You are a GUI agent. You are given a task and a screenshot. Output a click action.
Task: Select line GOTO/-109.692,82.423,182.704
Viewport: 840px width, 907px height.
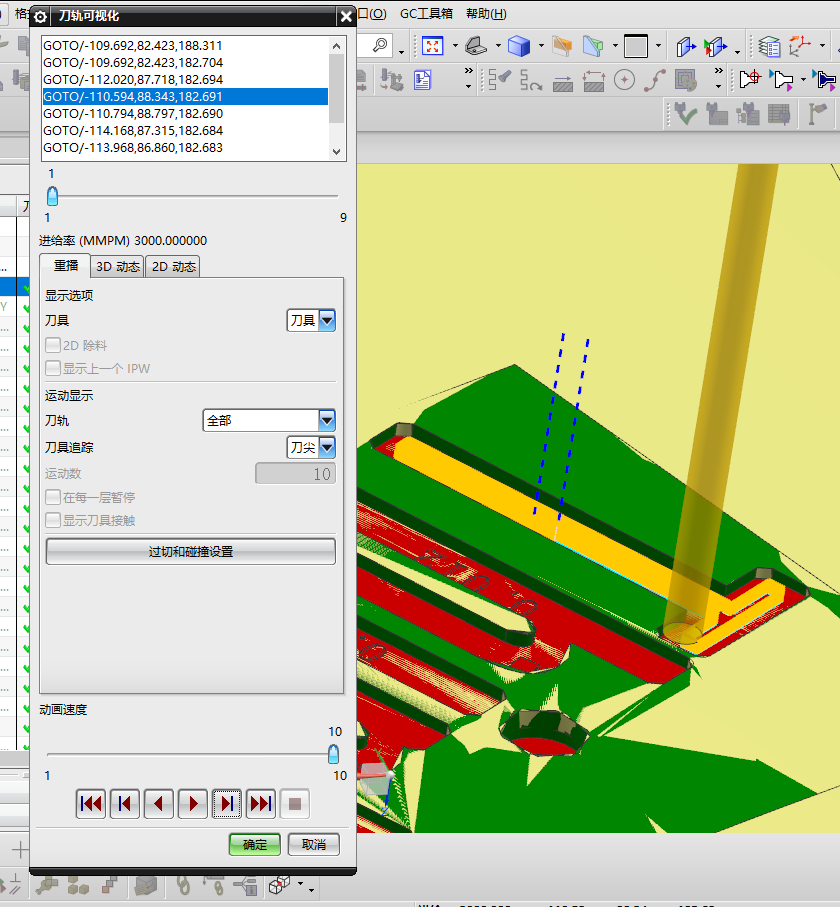point(185,62)
